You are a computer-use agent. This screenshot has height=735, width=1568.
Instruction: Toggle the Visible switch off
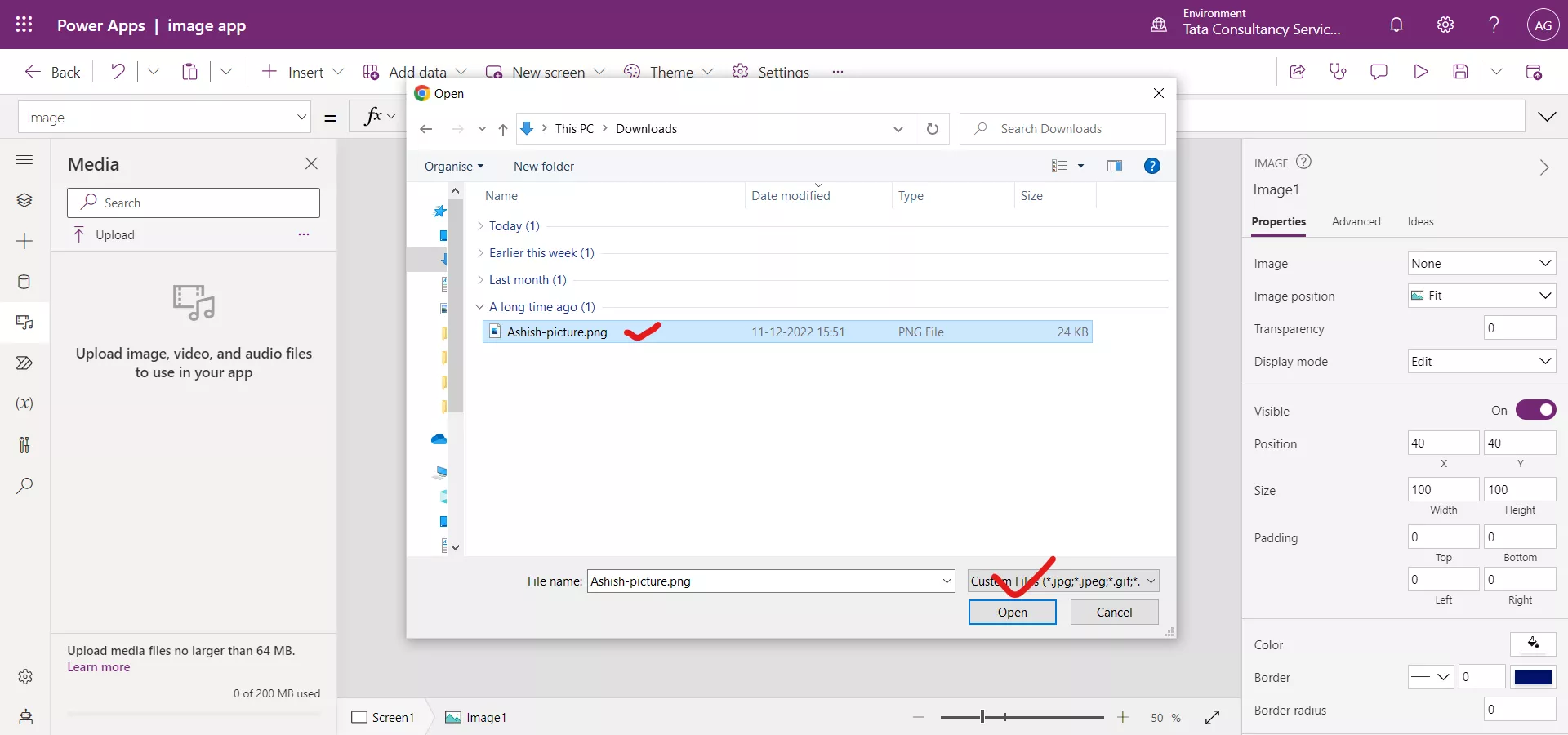coord(1536,410)
